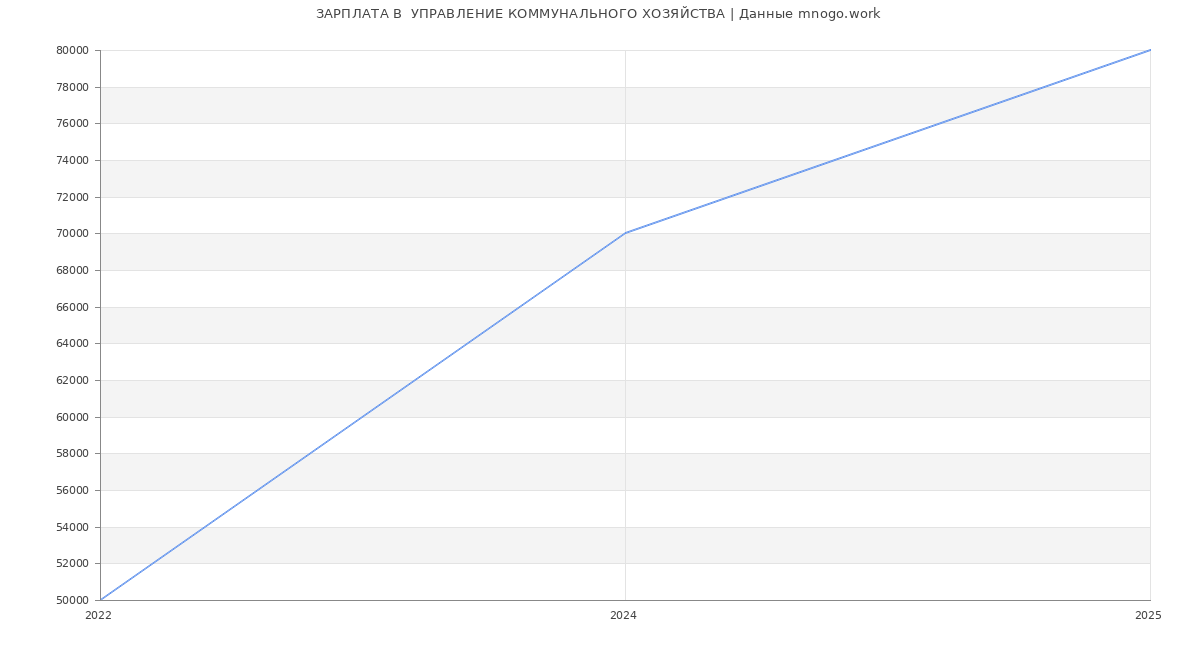1200x650 pixels.
Task: Select the 62000 y-axis label
Action: [72, 380]
